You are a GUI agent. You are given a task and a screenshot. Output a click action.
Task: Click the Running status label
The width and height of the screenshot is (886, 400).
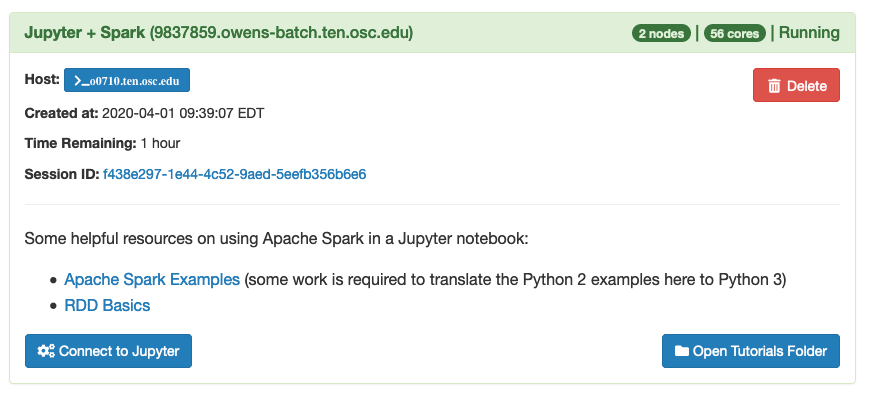tap(809, 33)
